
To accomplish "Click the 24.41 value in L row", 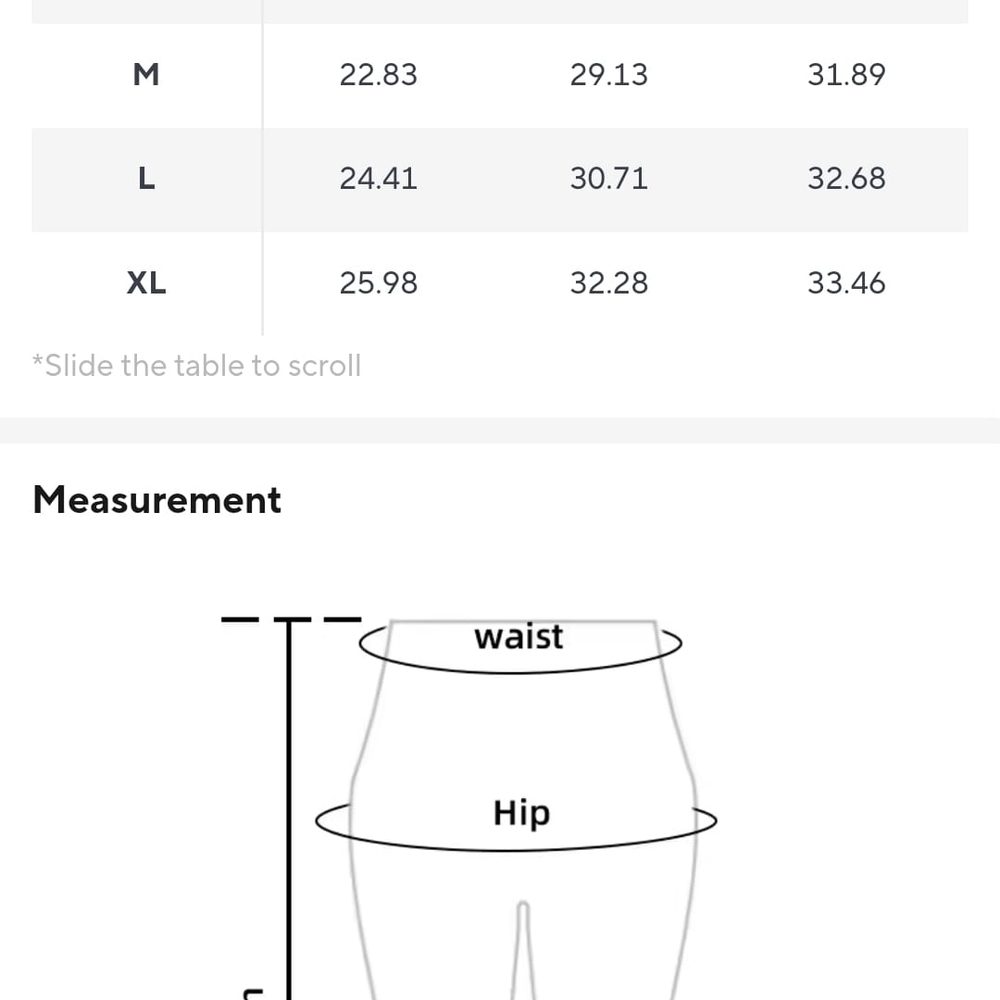I will [x=378, y=179].
